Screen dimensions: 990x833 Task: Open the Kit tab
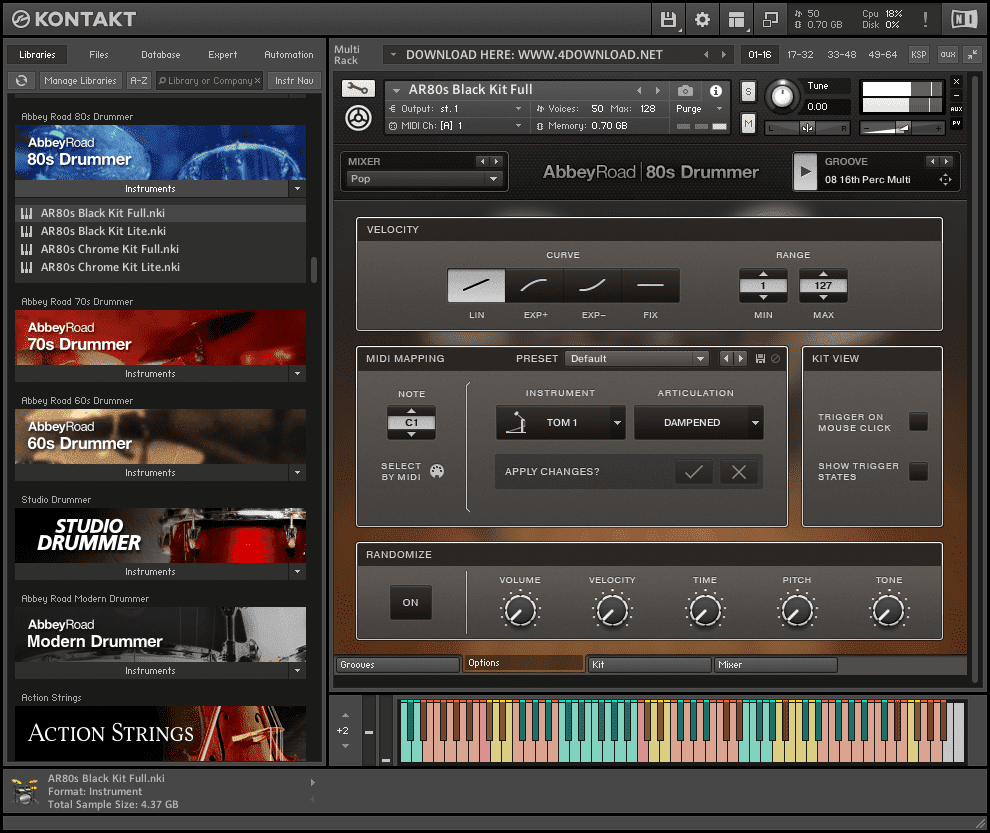(x=649, y=664)
